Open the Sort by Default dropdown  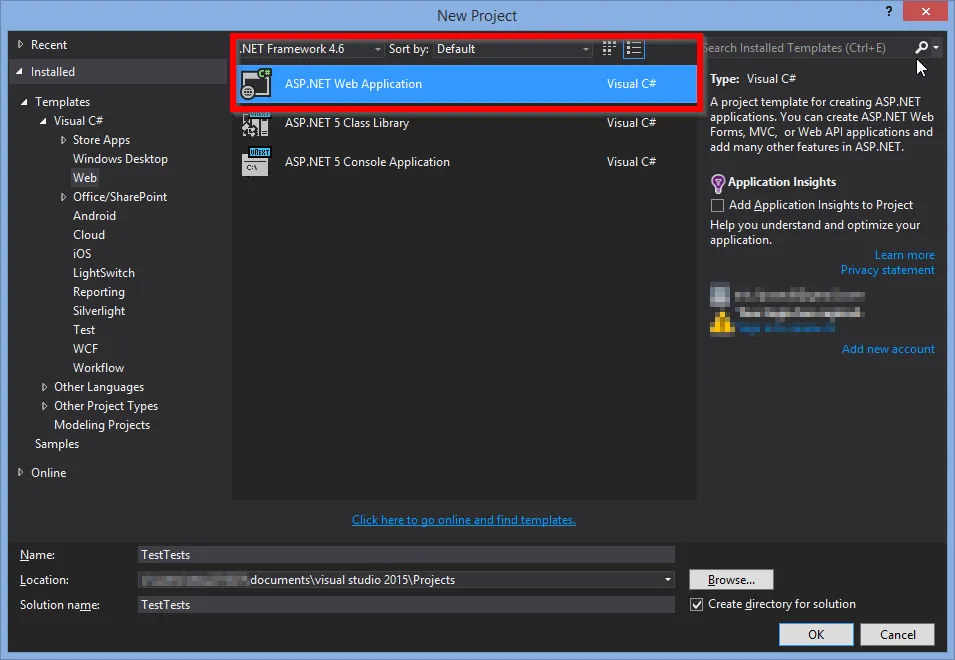[x=513, y=49]
